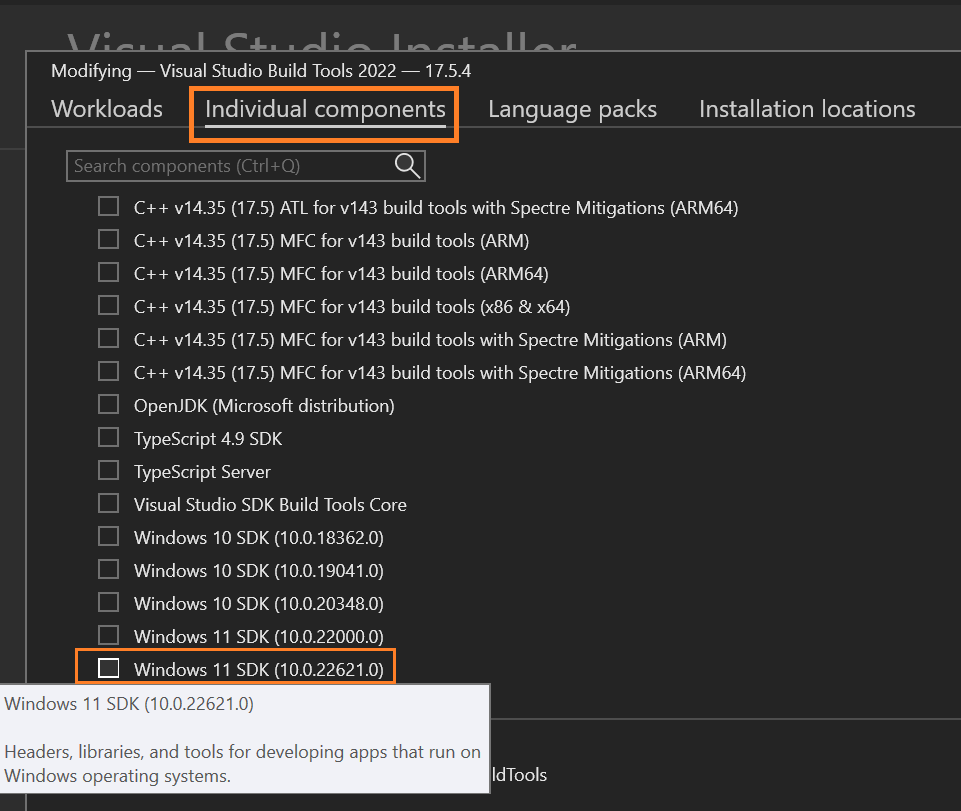Viewport: 961px width, 811px height.
Task: Check MFC for v143 build tools (x86 & x64)
Action: tap(109, 305)
